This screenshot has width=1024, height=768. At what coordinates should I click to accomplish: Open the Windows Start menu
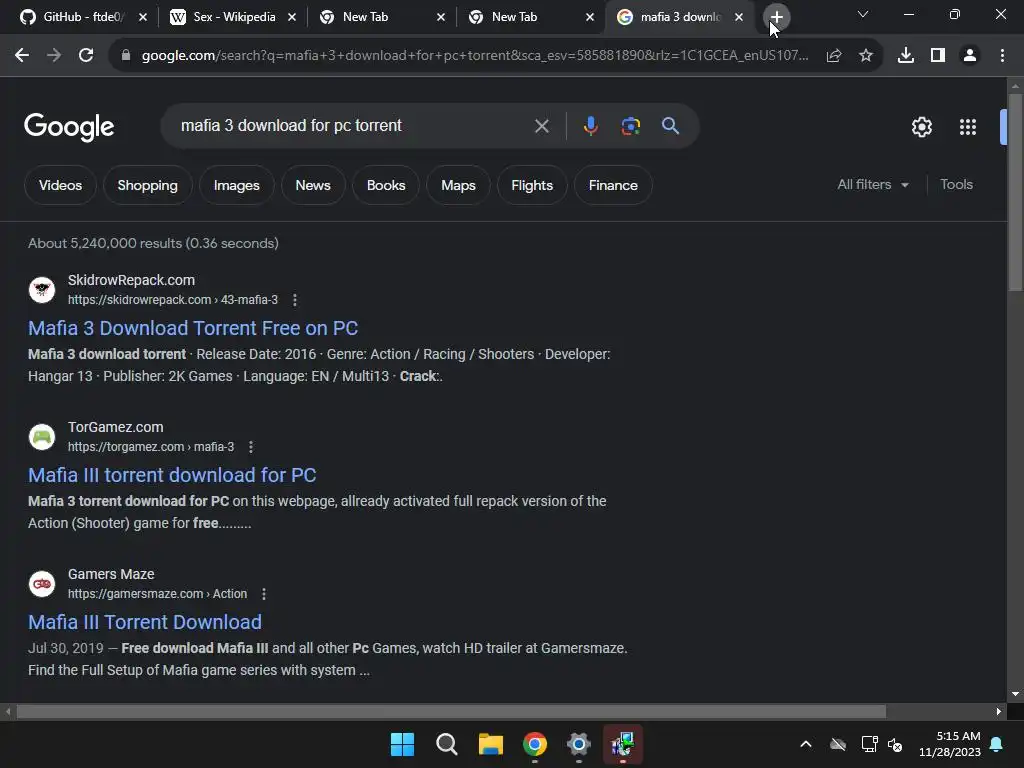(x=402, y=744)
